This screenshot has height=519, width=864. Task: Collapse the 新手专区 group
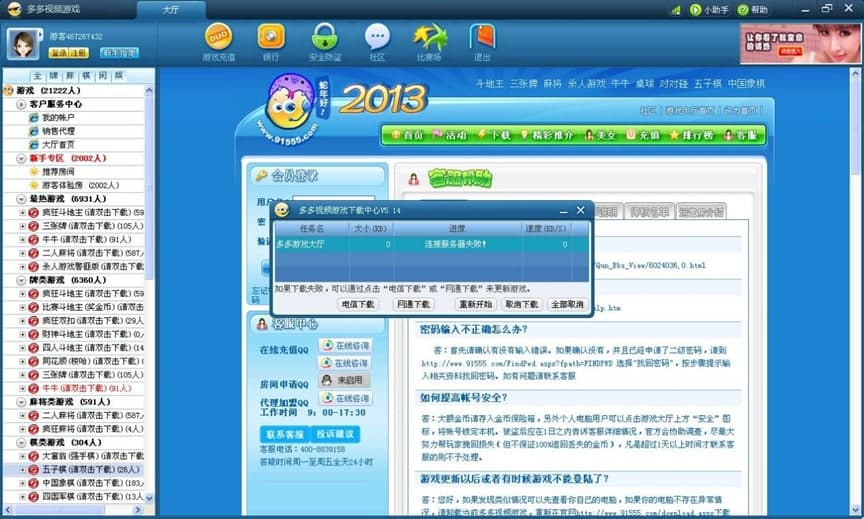(x=21, y=158)
